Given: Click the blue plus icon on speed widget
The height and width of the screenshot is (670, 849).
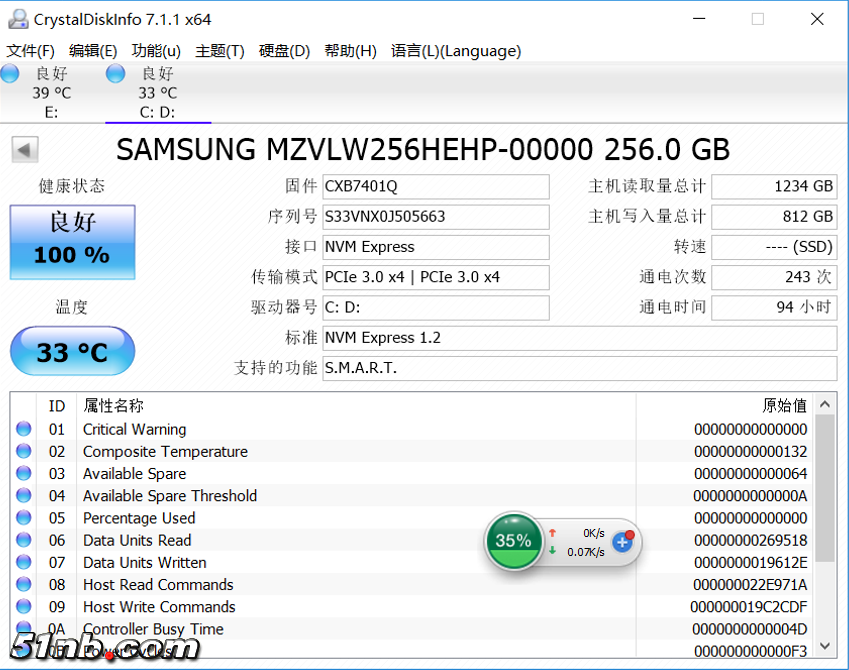Looking at the screenshot, I should [622, 541].
